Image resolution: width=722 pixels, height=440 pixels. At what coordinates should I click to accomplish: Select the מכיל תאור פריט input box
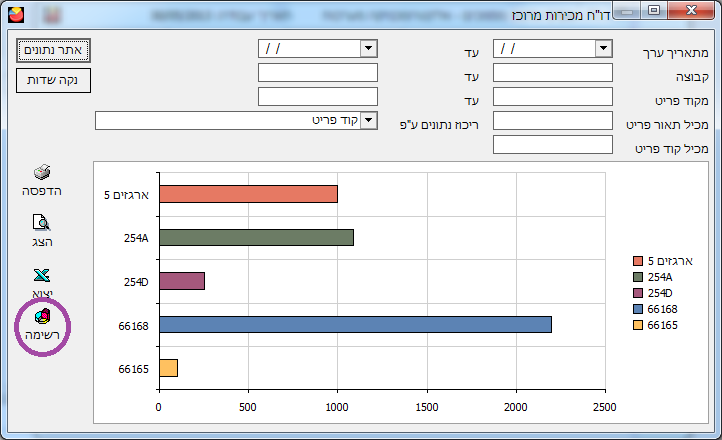552,120
